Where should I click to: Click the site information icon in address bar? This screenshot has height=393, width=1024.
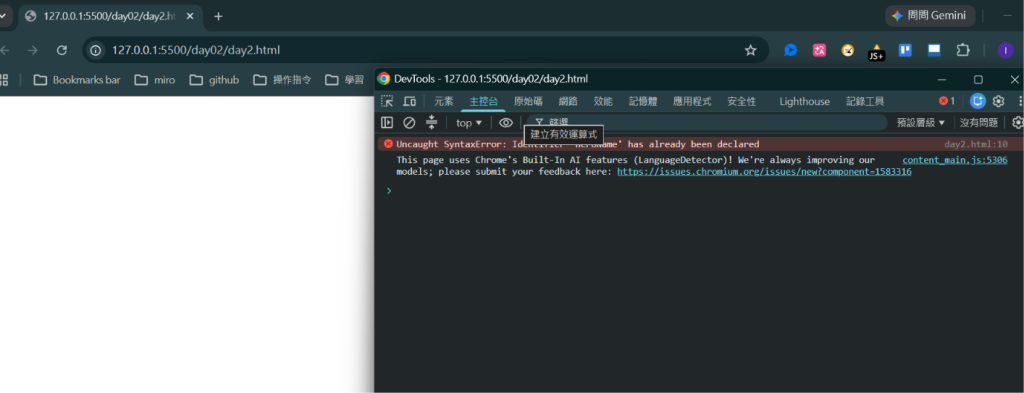tap(96, 50)
